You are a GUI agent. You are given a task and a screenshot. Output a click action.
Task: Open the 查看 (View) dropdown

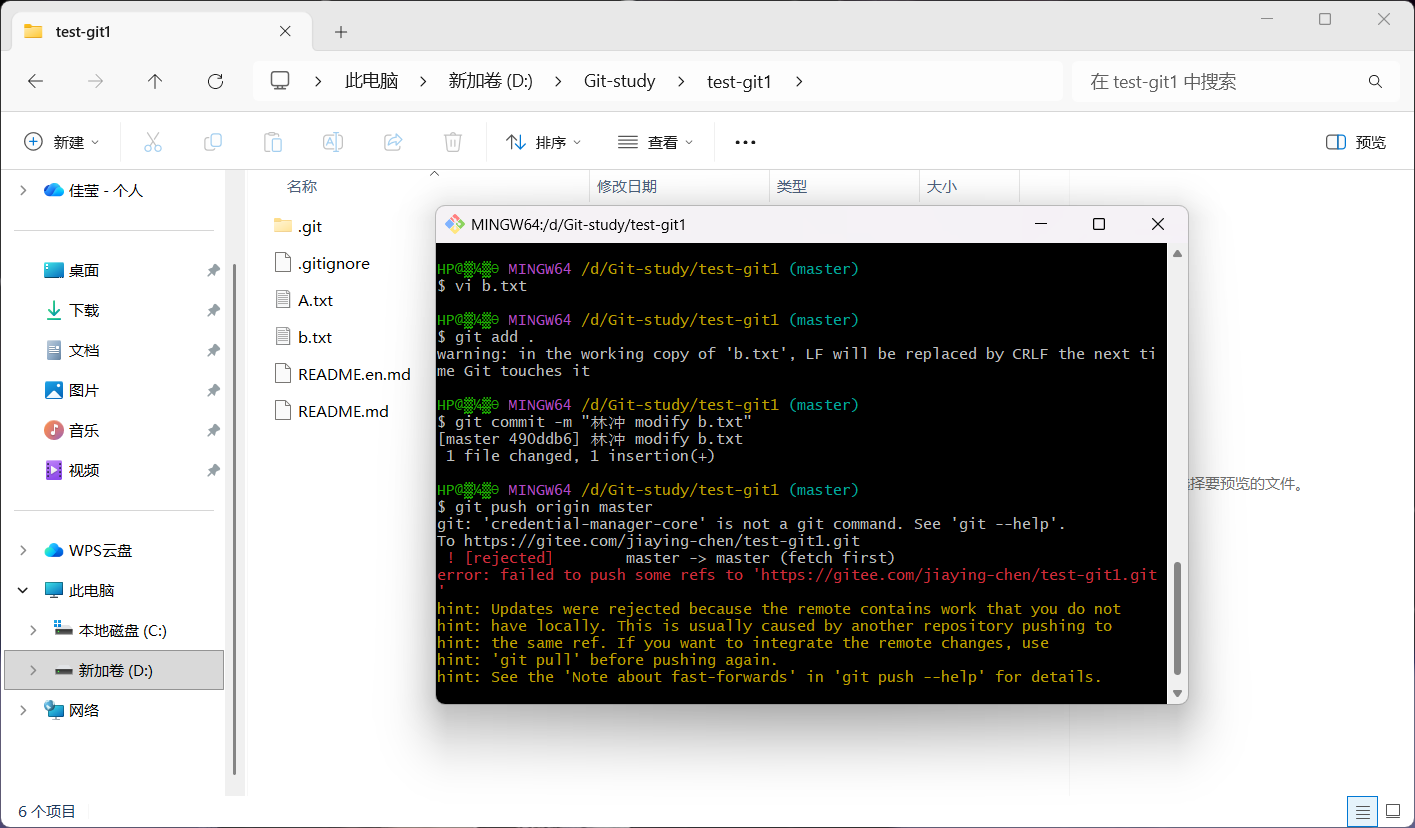pyautogui.click(x=655, y=142)
